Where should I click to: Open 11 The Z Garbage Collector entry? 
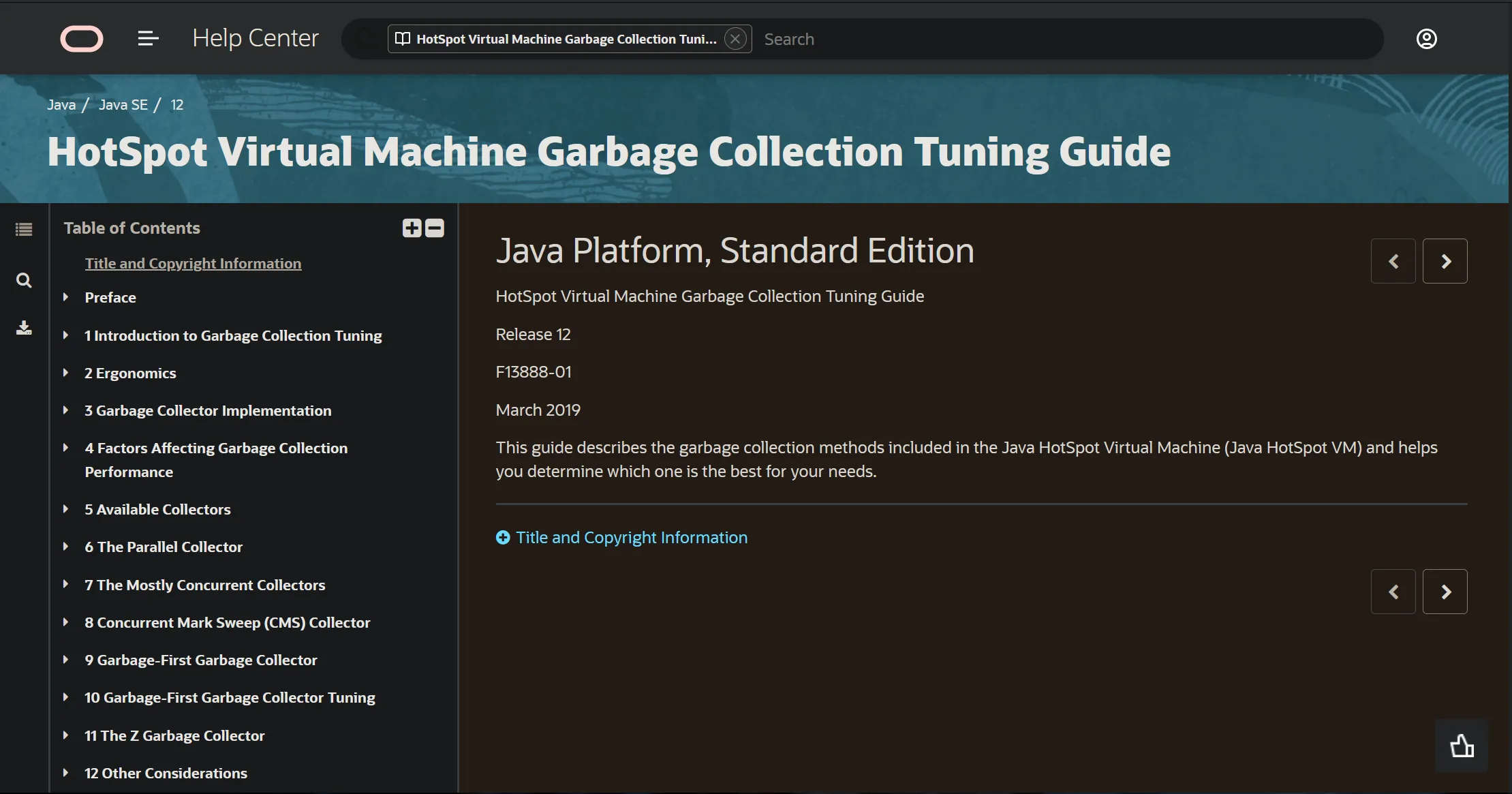(x=174, y=736)
